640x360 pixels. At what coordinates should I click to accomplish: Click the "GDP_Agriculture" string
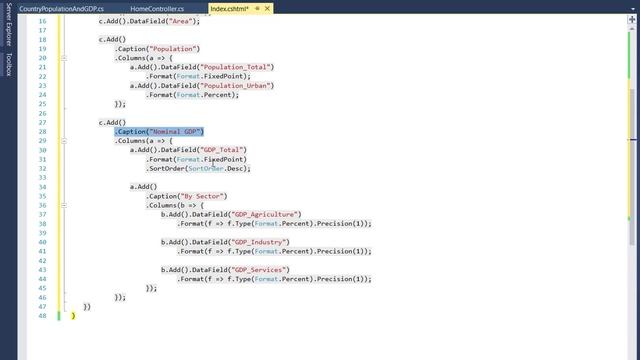[x=264, y=214]
